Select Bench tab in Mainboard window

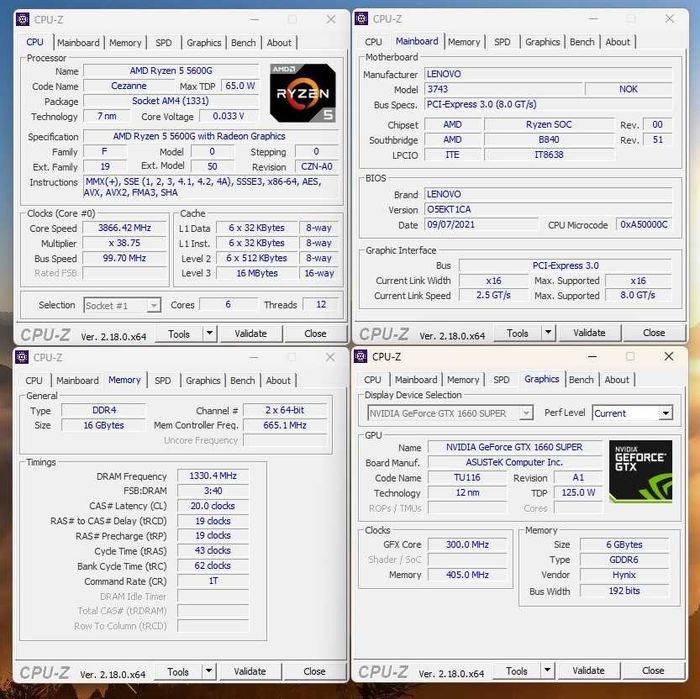click(582, 42)
